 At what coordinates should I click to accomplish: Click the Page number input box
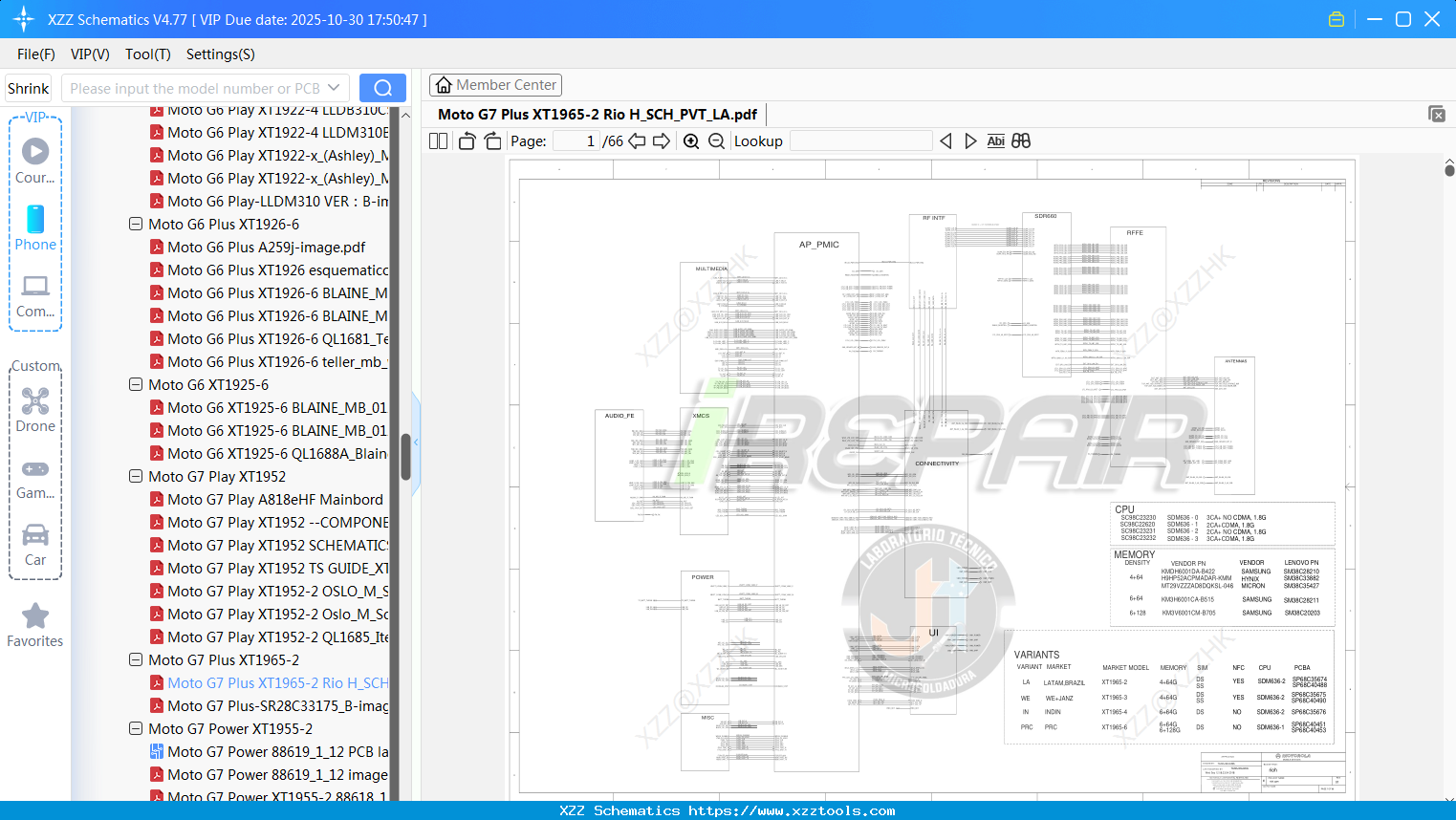click(576, 141)
